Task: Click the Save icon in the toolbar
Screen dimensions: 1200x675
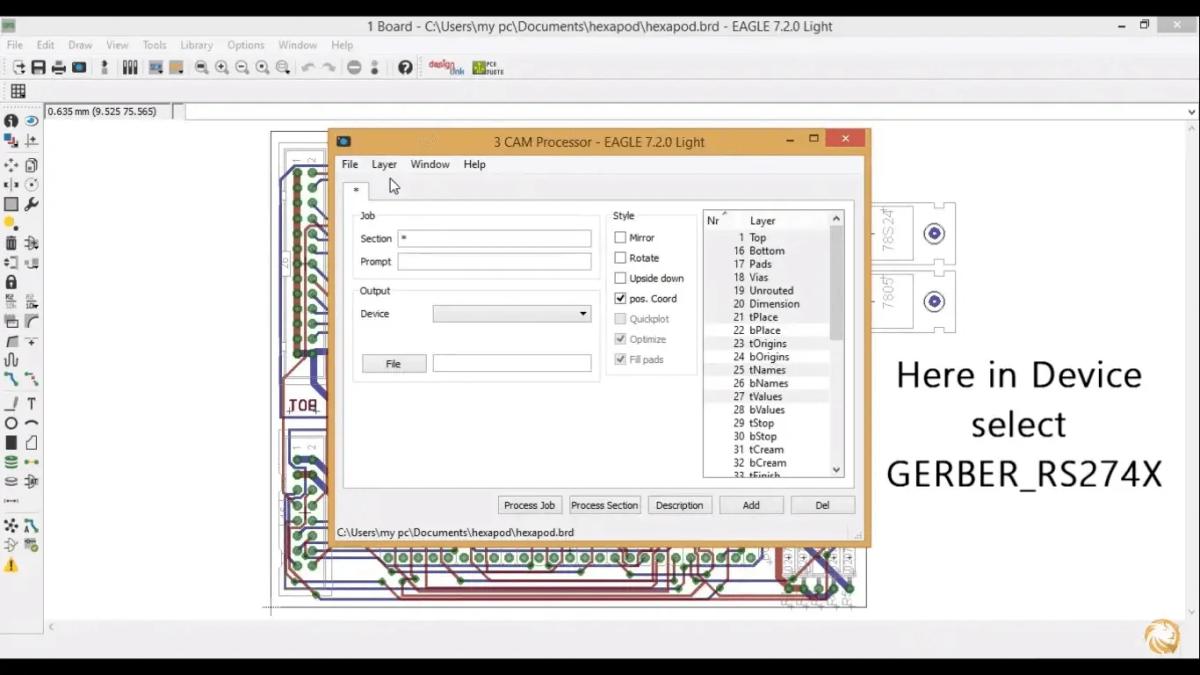Action: [39, 68]
